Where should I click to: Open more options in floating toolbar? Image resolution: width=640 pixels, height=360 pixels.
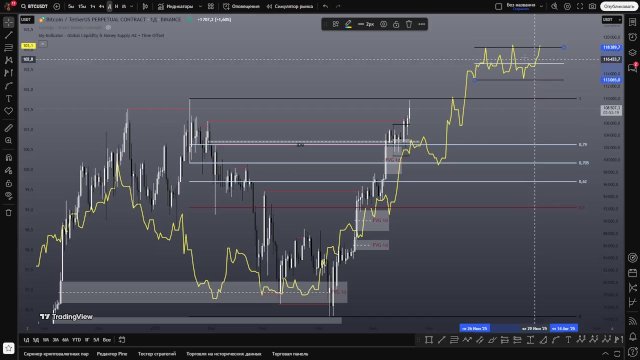(x=422, y=24)
